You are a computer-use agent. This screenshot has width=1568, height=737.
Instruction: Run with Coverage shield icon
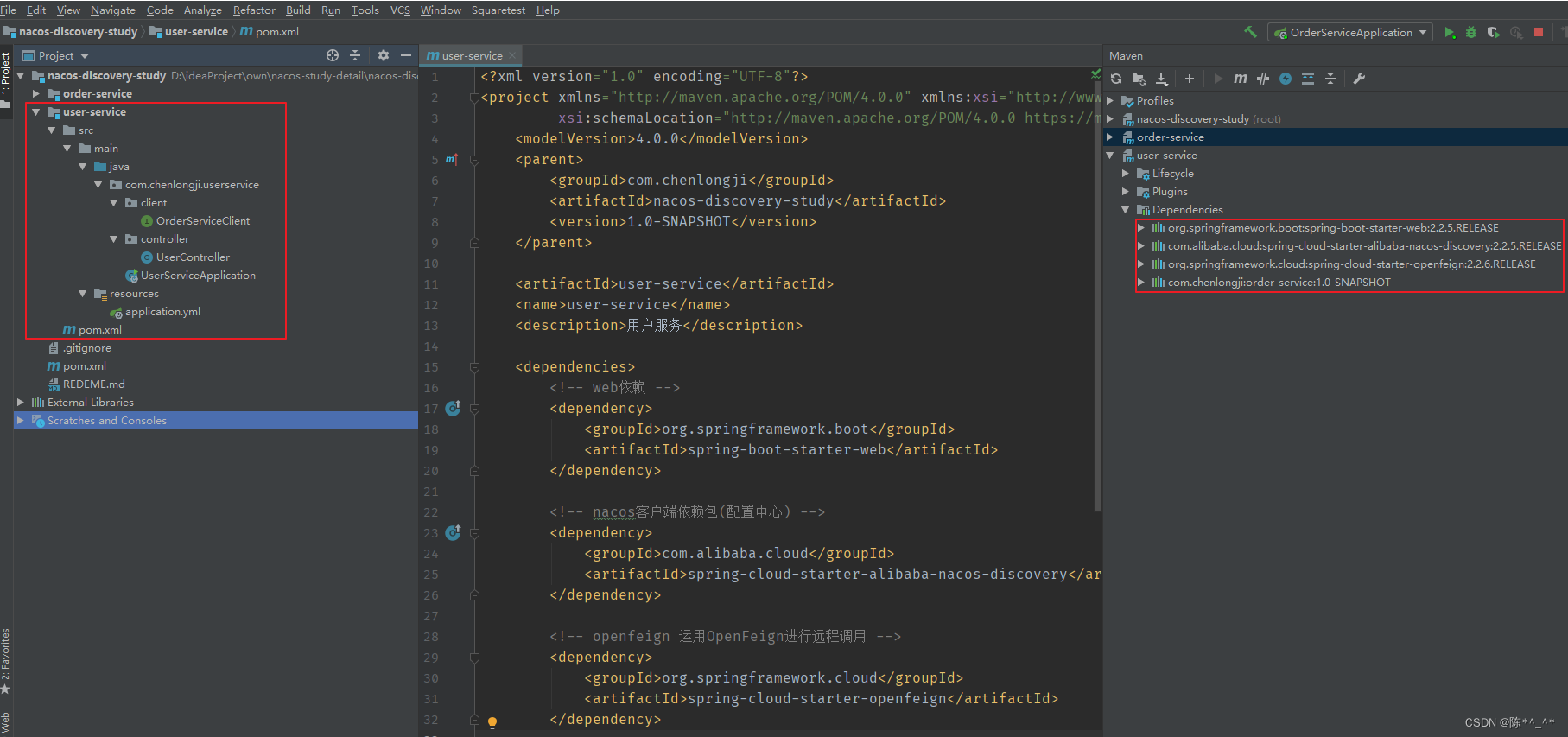click(1494, 32)
